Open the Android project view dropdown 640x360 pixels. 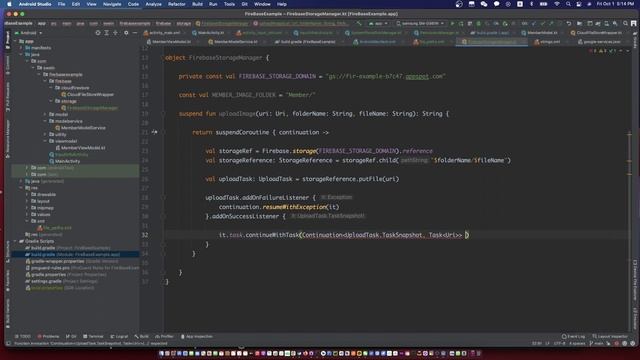tap(29, 33)
